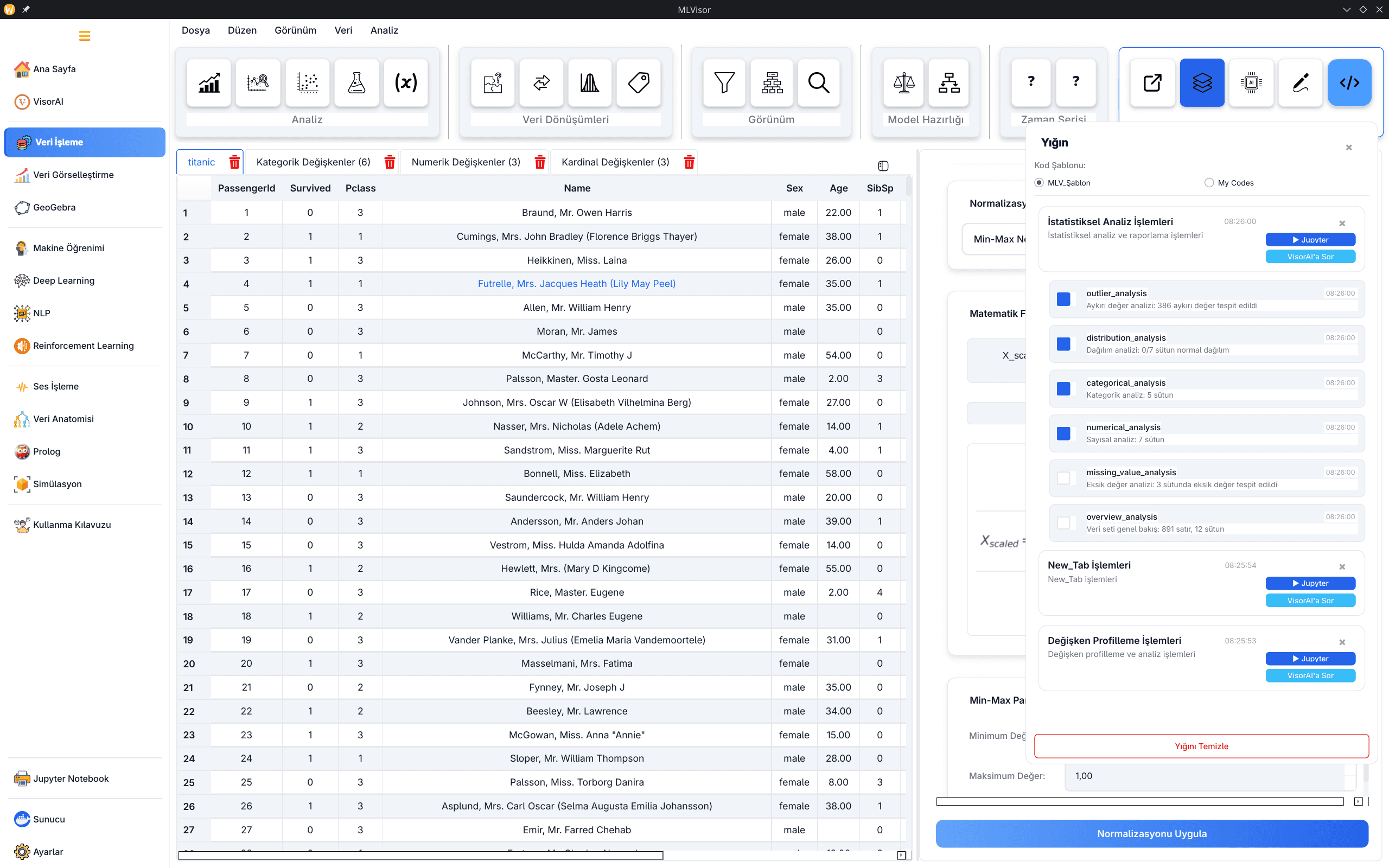This screenshot has width=1389, height=868.
Task: Check the overview_analysis checkbox
Action: pos(1063,523)
